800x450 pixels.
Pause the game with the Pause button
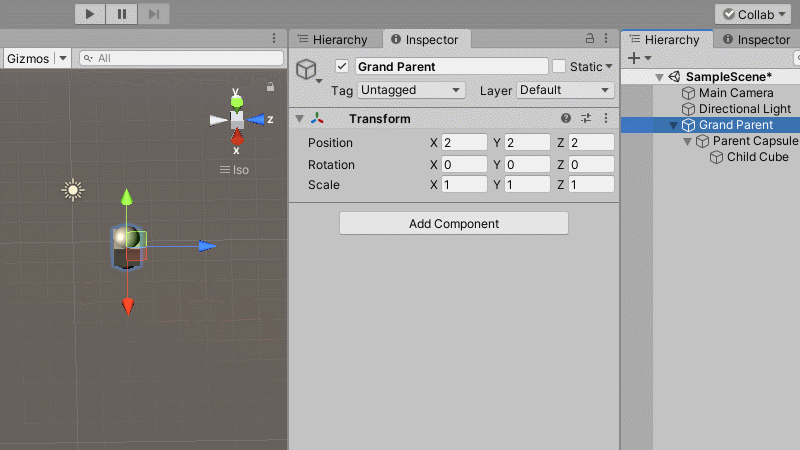(x=121, y=14)
